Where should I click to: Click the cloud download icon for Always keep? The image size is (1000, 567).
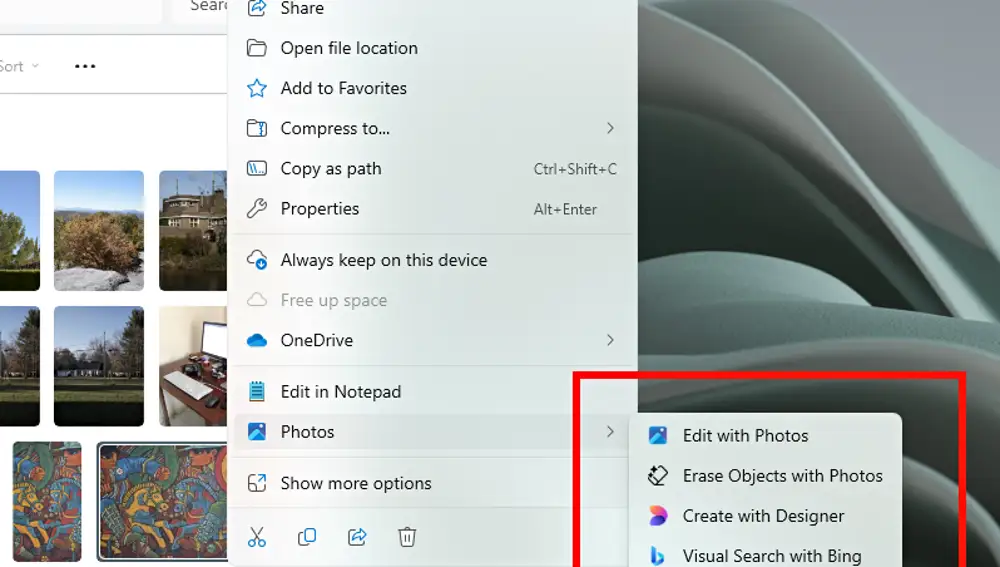[256, 260]
